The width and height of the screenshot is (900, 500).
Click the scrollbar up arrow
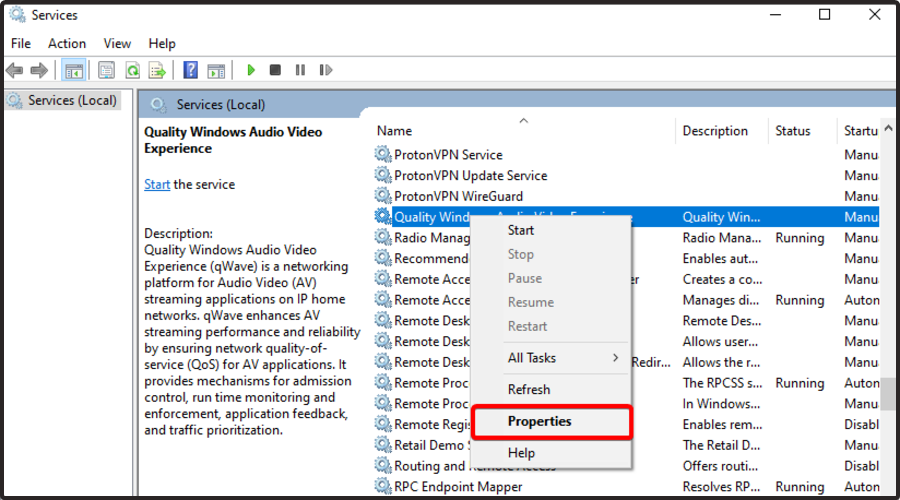[889, 129]
